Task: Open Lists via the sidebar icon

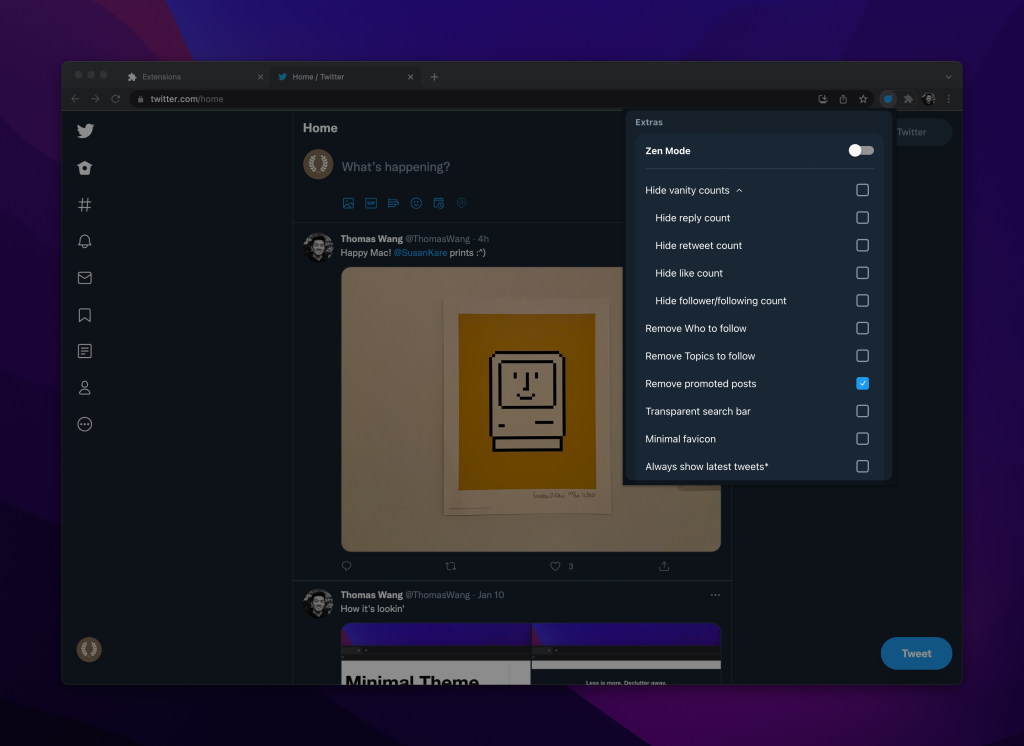Action: tap(85, 351)
